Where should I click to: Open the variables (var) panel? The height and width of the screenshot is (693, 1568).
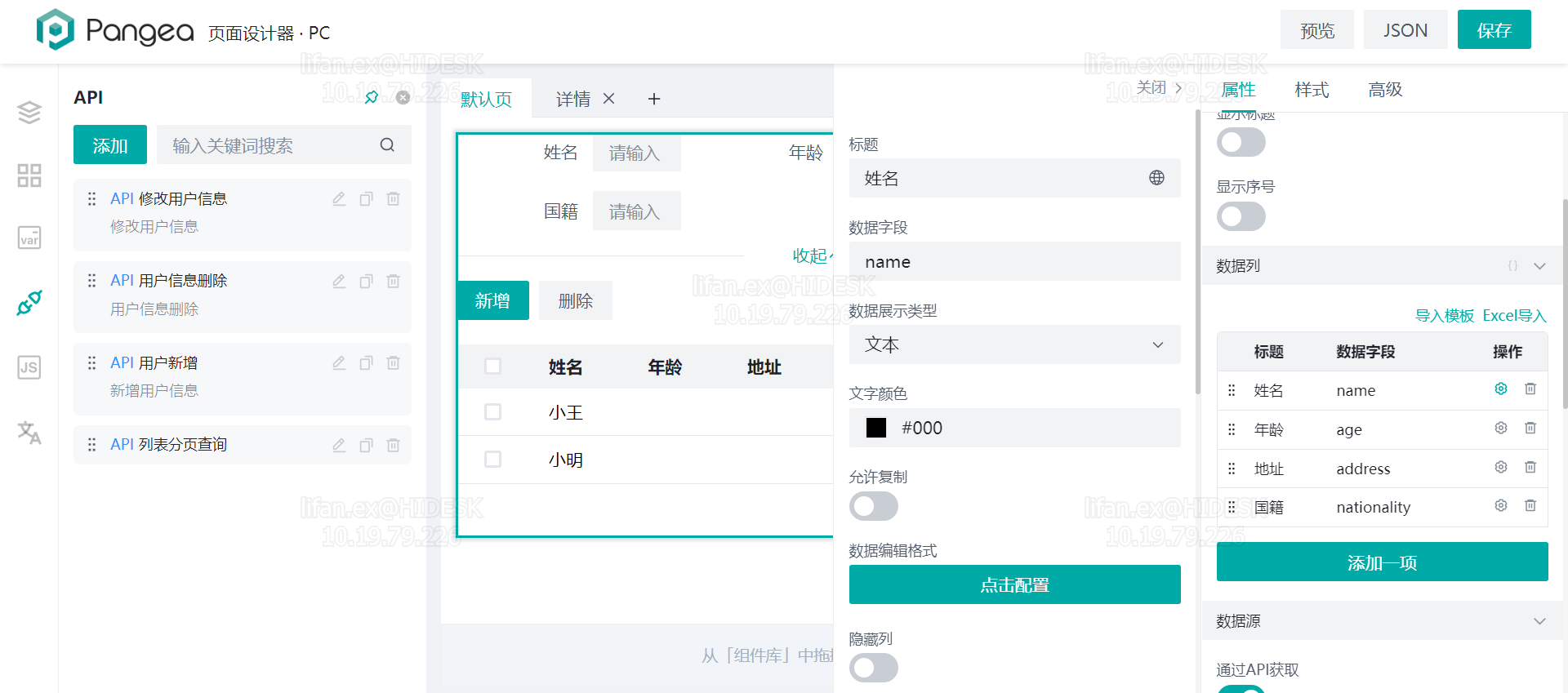point(29,238)
